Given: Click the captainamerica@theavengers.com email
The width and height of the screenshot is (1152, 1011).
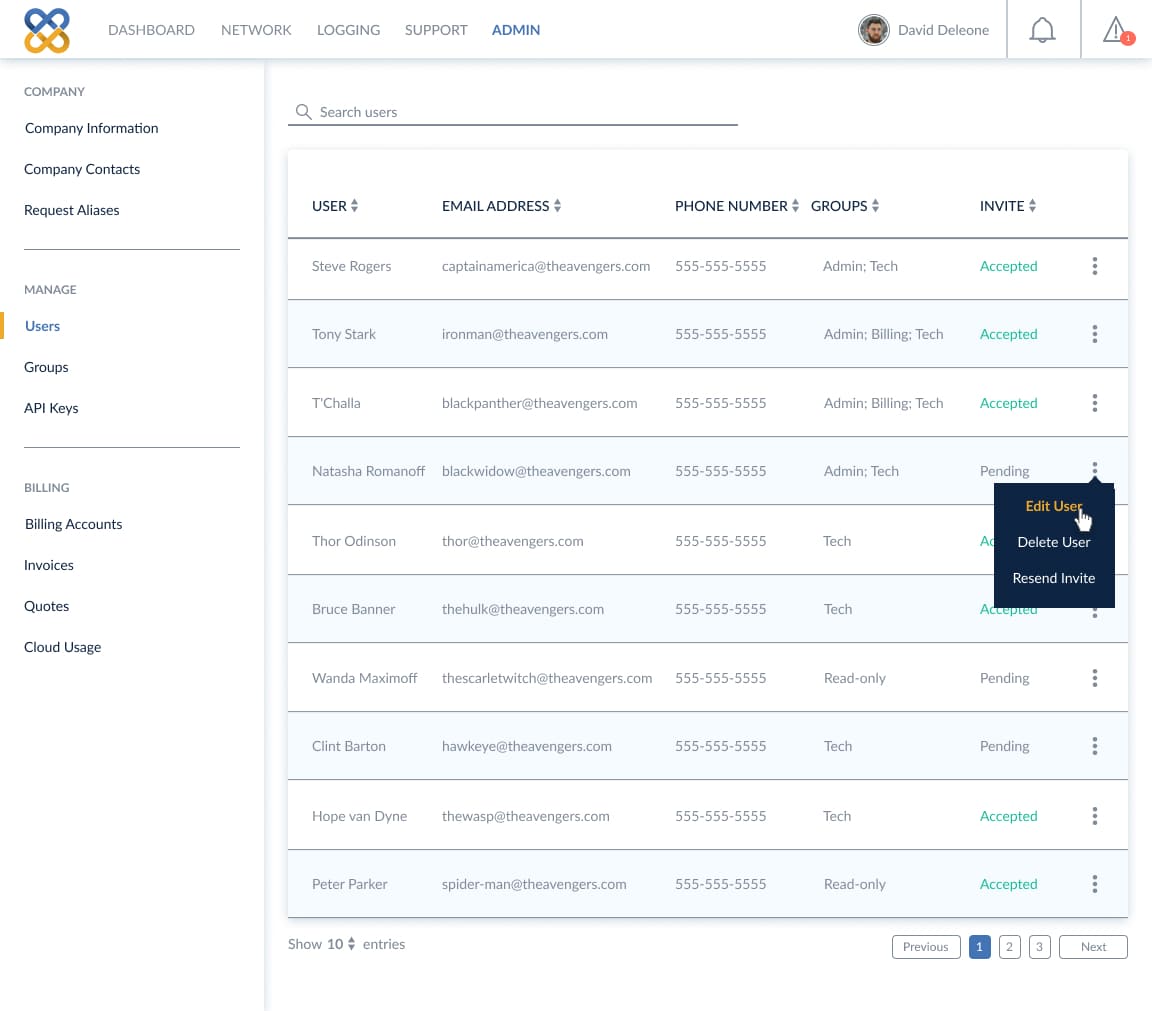Looking at the screenshot, I should [546, 266].
